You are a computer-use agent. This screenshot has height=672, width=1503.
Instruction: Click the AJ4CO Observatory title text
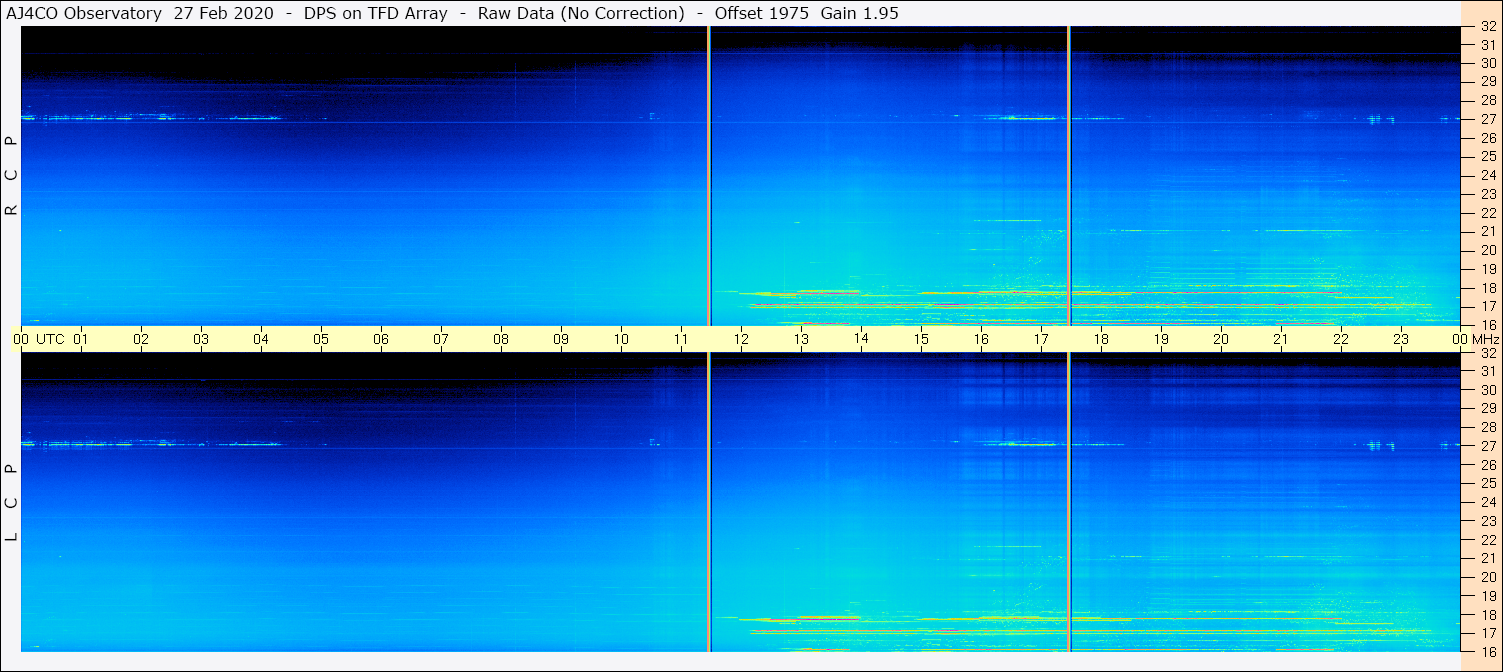[84, 13]
